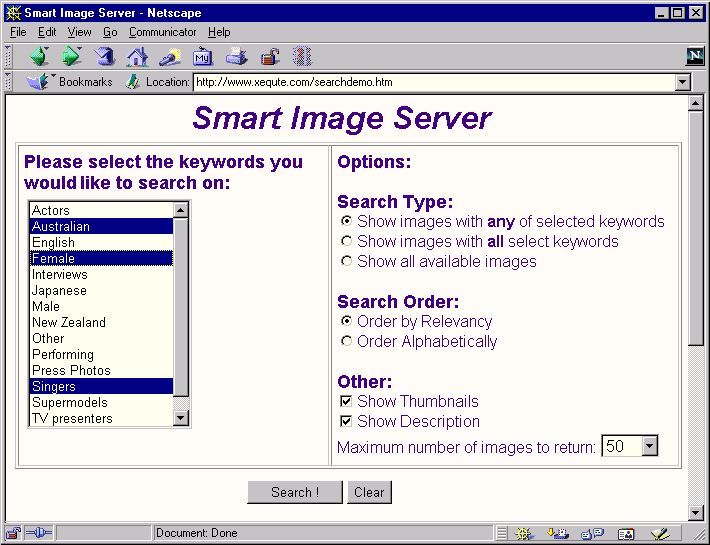710x545 pixels.
Task: Open the Newsgroups component bar icon
Action: (592, 534)
